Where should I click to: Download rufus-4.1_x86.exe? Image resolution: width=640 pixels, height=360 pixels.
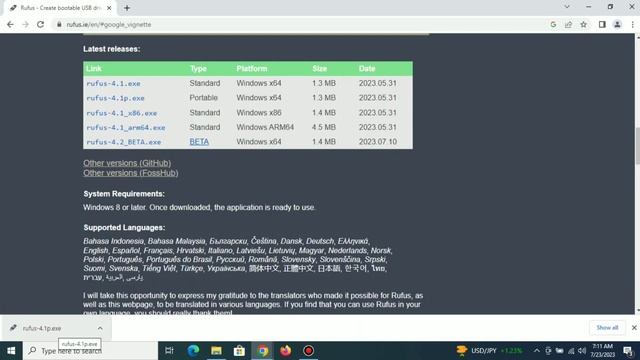point(122,113)
